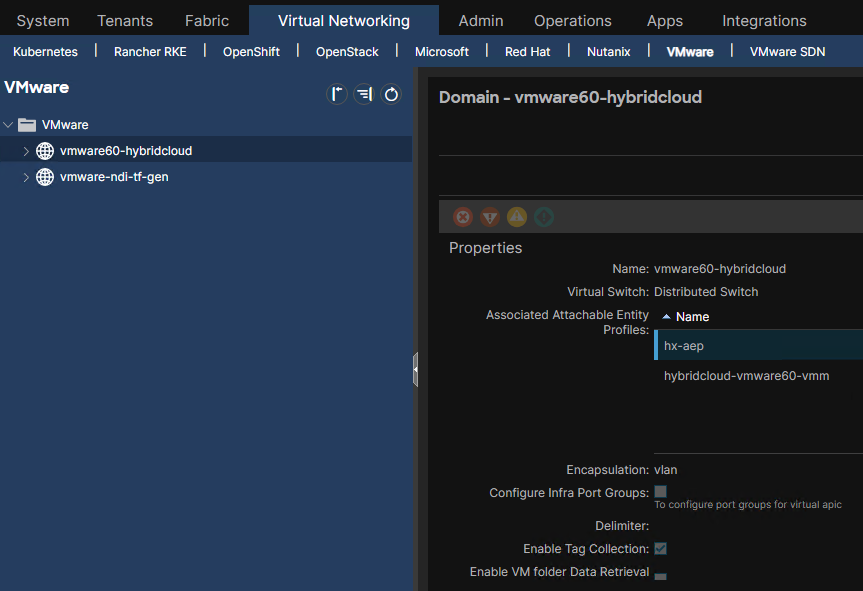Click the Properties section heading

point(485,248)
